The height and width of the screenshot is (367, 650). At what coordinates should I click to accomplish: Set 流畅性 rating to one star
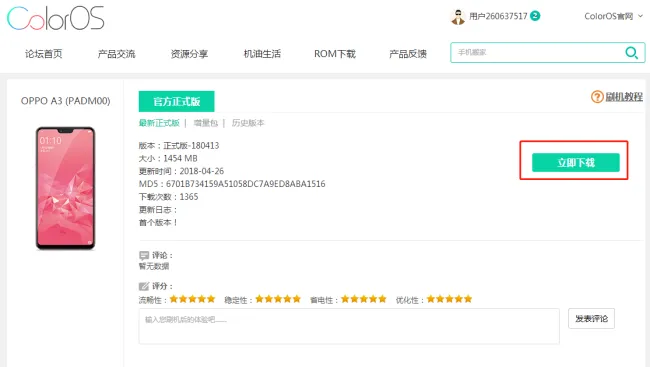point(174,299)
